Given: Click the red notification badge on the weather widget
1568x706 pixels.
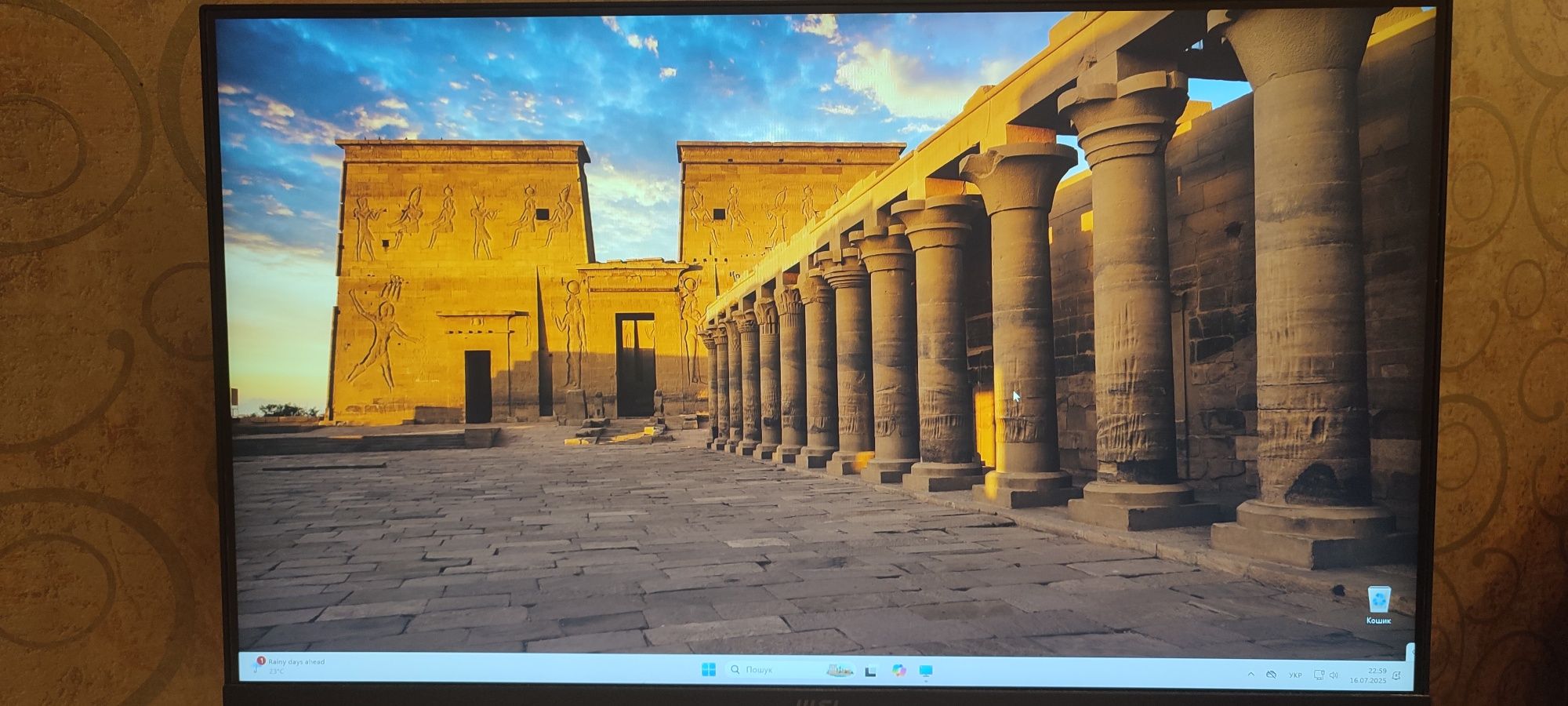Looking at the screenshot, I should [x=261, y=661].
